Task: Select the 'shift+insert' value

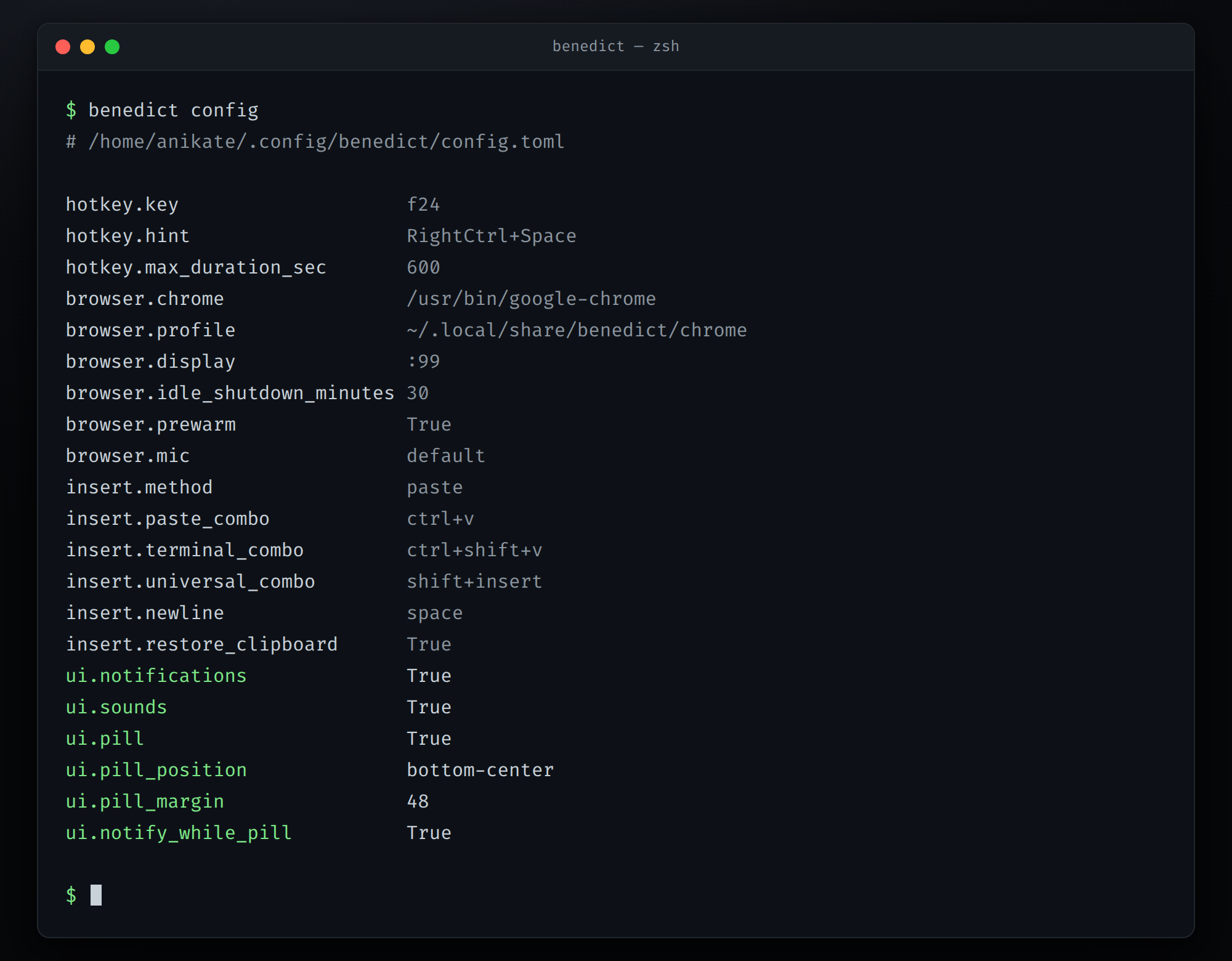Action: coord(474,582)
